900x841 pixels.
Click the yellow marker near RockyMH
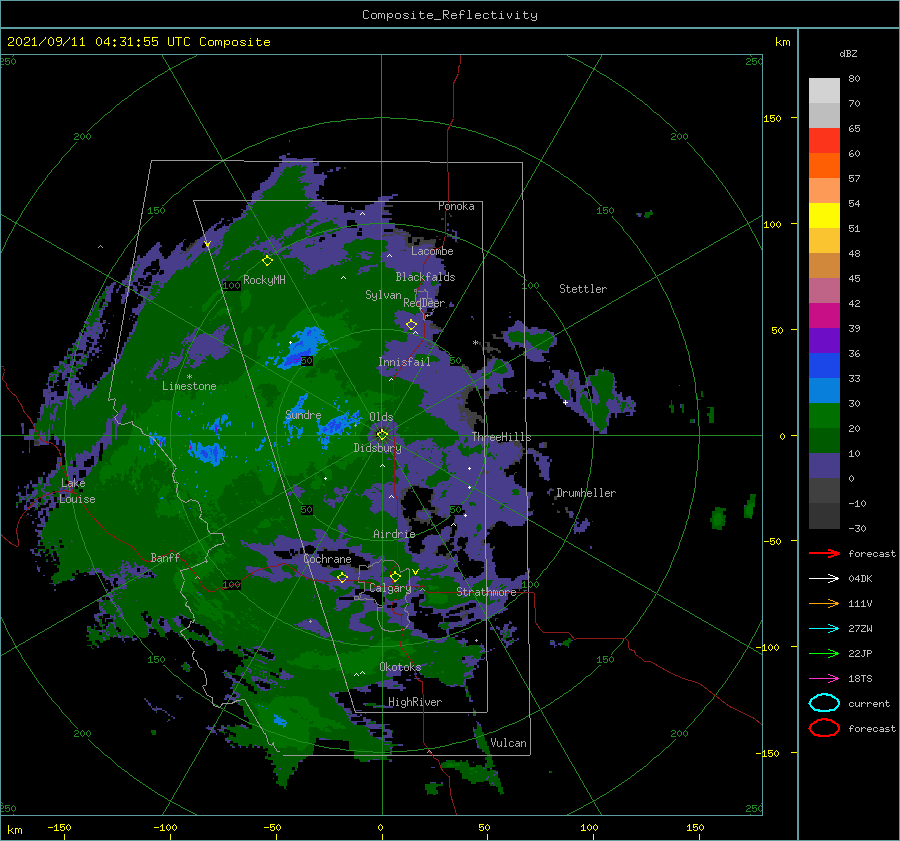coord(267,261)
